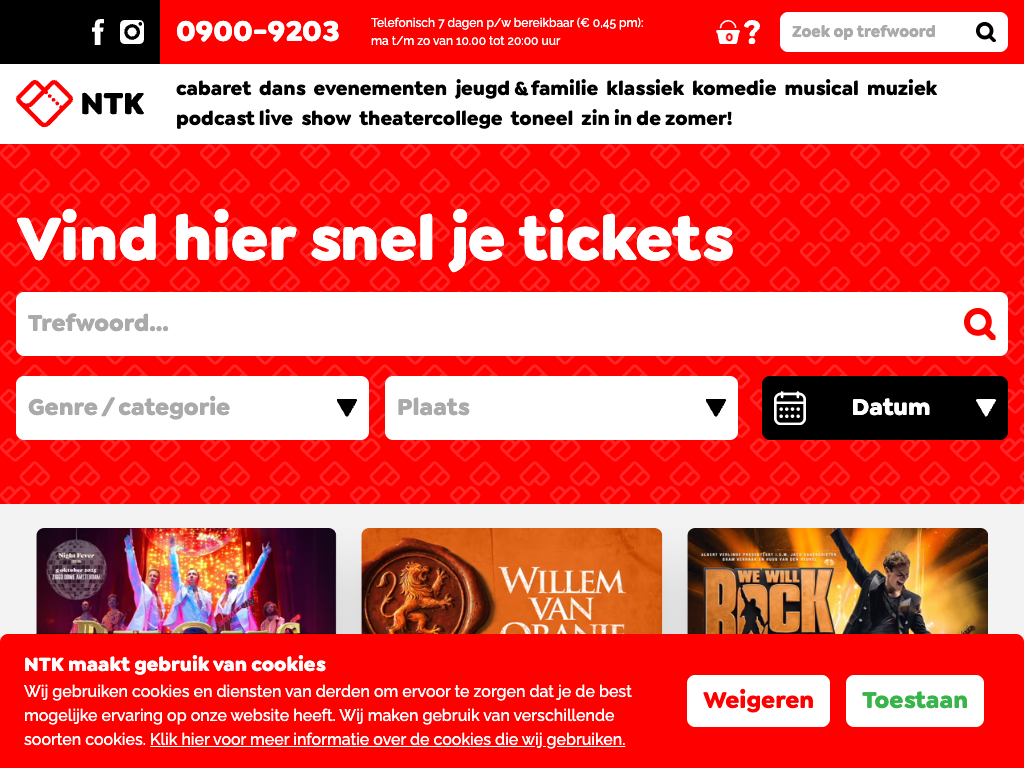Open the NTK Instagram icon
Viewport: 1024px width, 768px height.
[132, 31]
